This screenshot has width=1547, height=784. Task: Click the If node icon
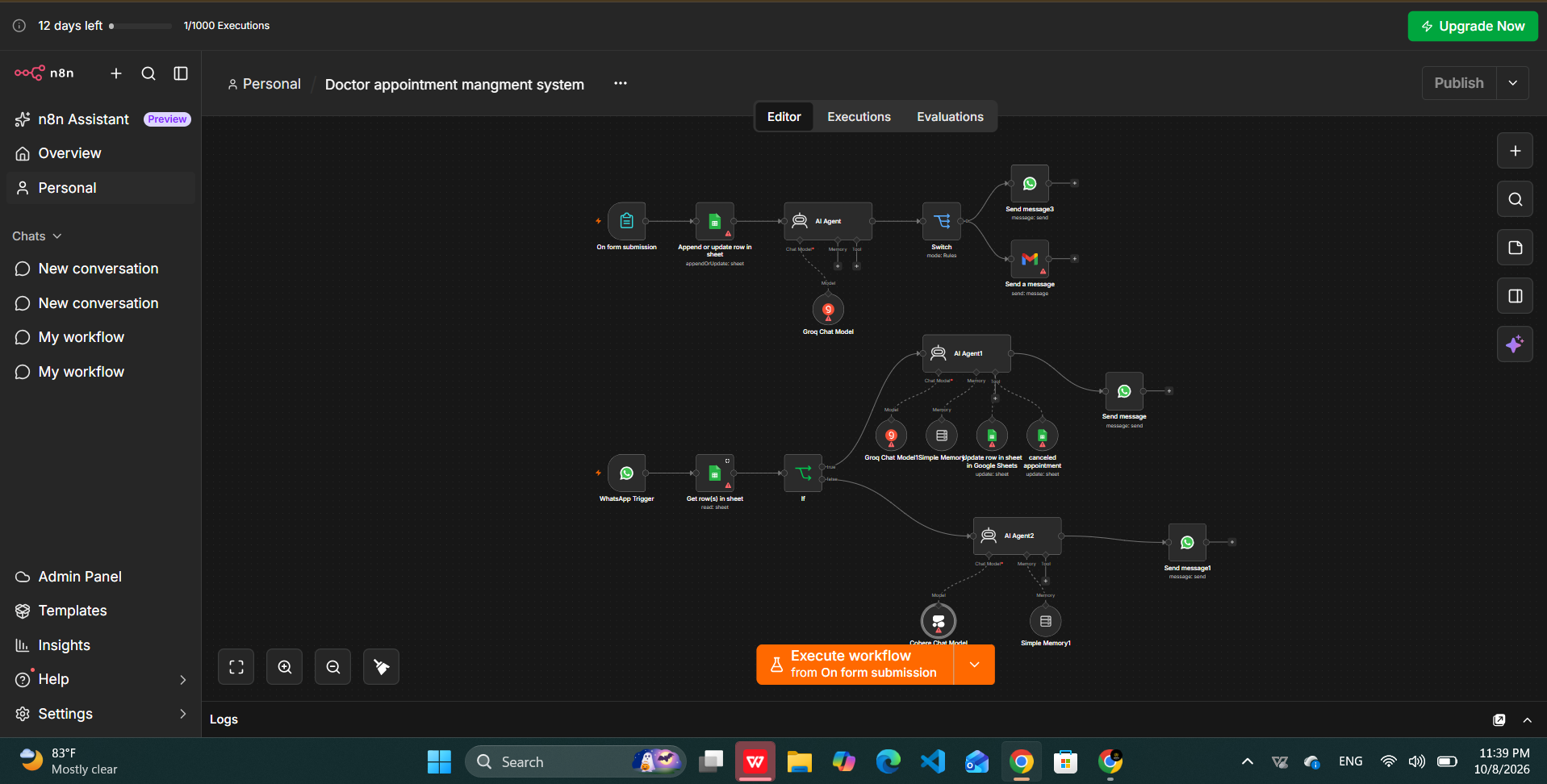(803, 473)
